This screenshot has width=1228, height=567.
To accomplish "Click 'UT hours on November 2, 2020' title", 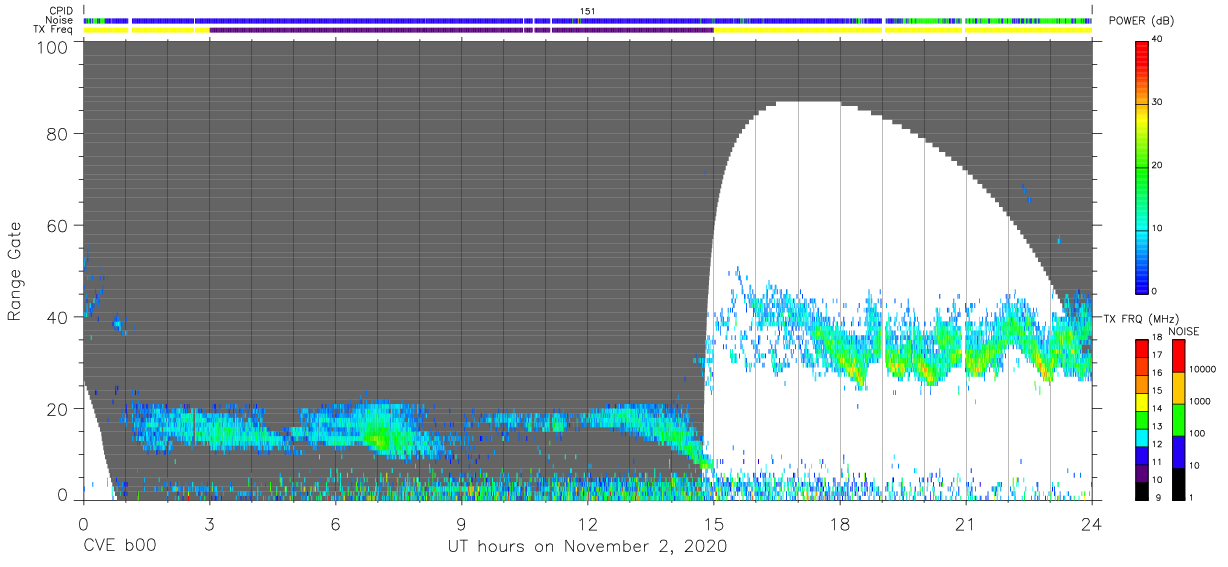I will coord(586,547).
